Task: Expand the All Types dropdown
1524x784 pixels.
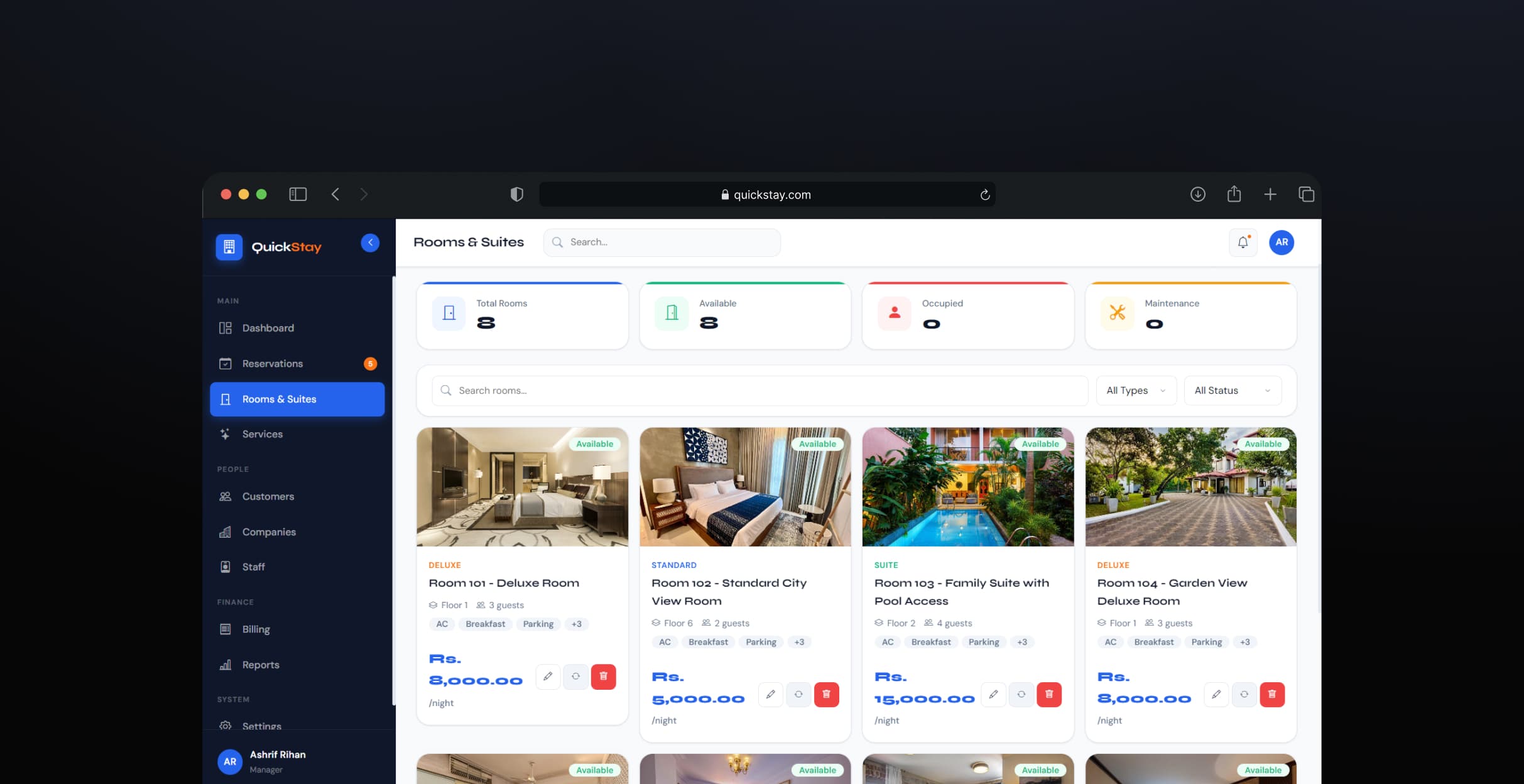Action: 1136,391
